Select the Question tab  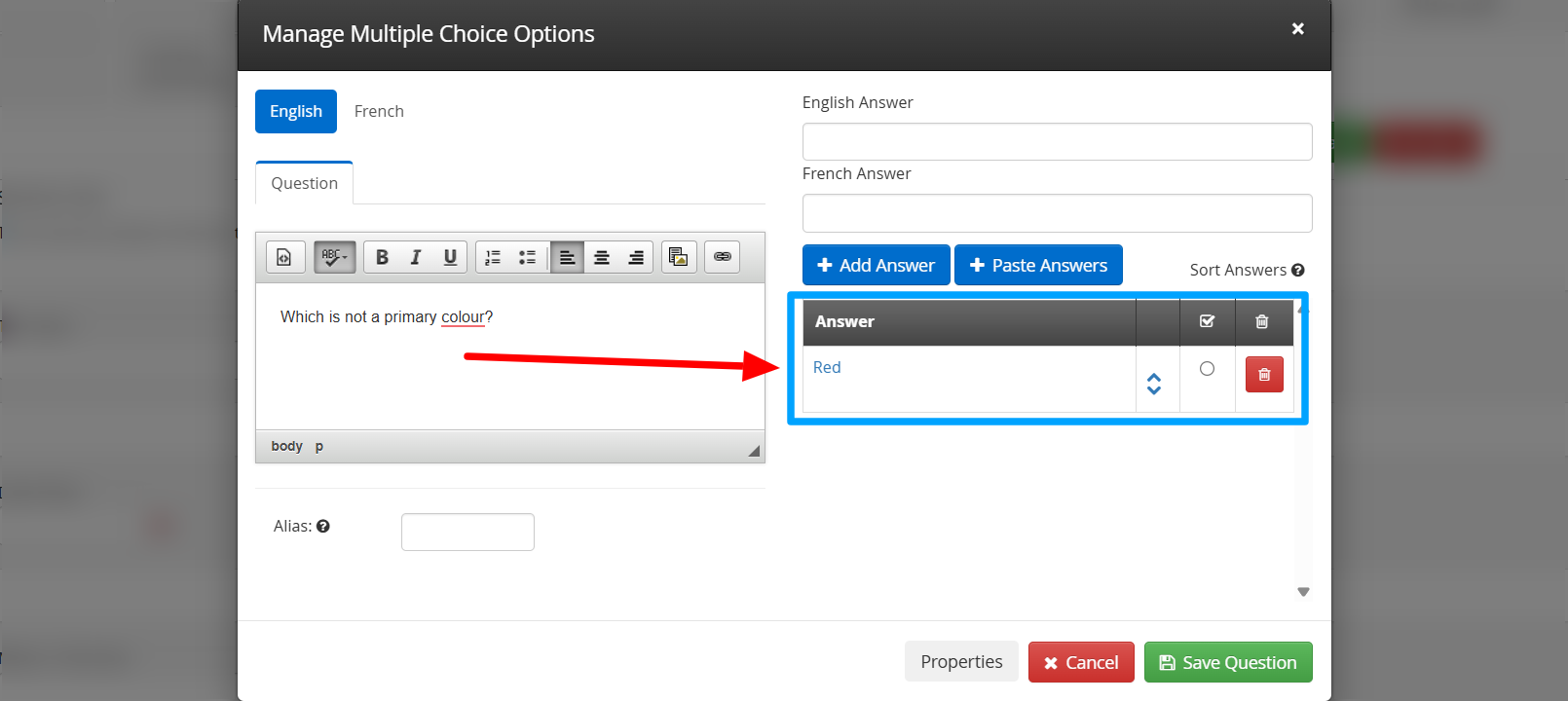(x=304, y=184)
